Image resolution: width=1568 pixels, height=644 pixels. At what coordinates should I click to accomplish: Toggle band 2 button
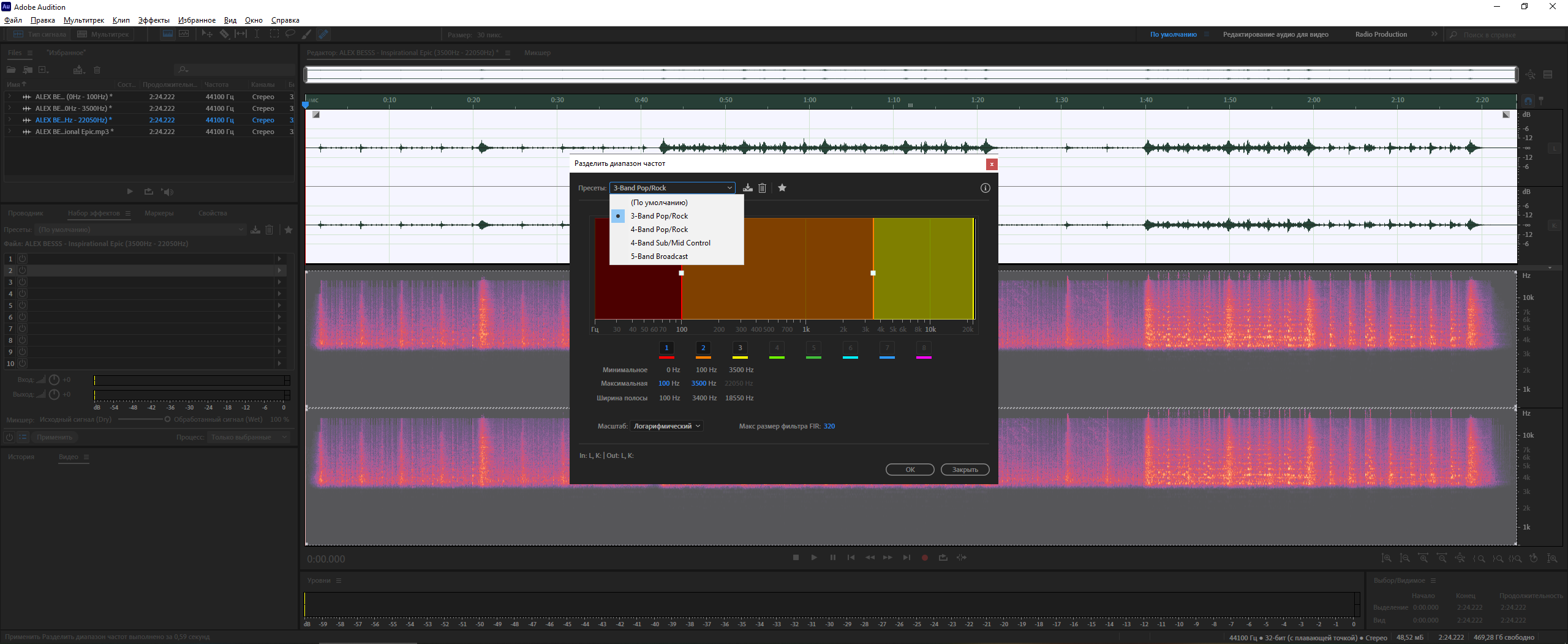[703, 348]
